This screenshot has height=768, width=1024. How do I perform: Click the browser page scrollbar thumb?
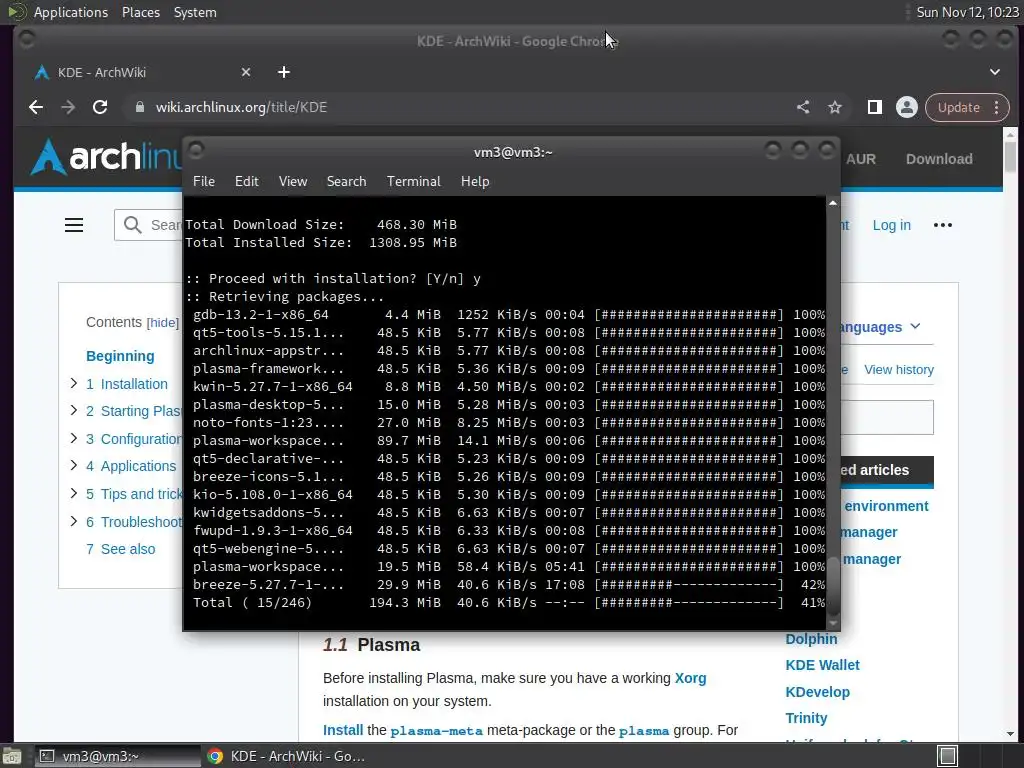click(1010, 157)
